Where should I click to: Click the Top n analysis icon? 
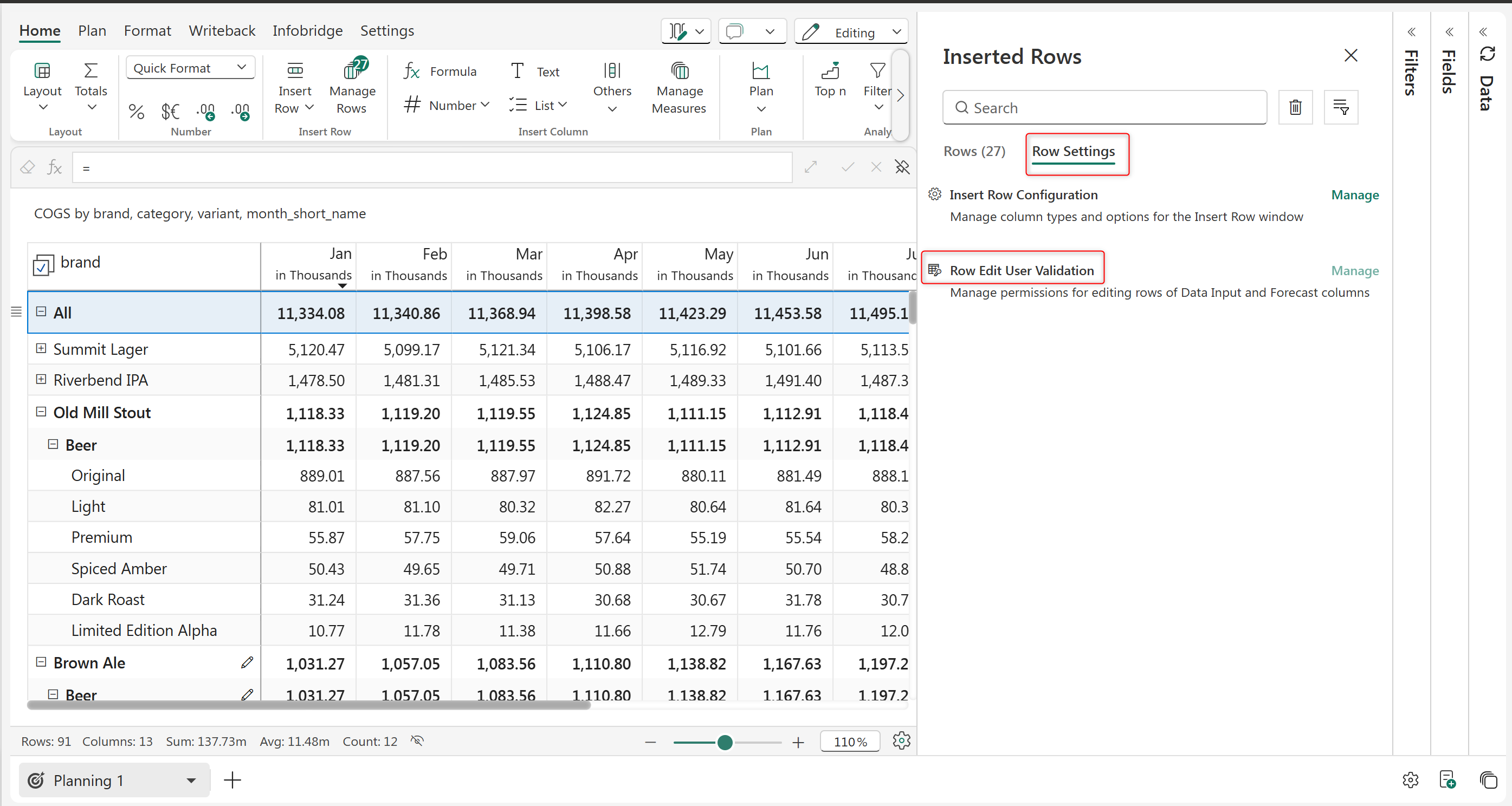click(830, 71)
